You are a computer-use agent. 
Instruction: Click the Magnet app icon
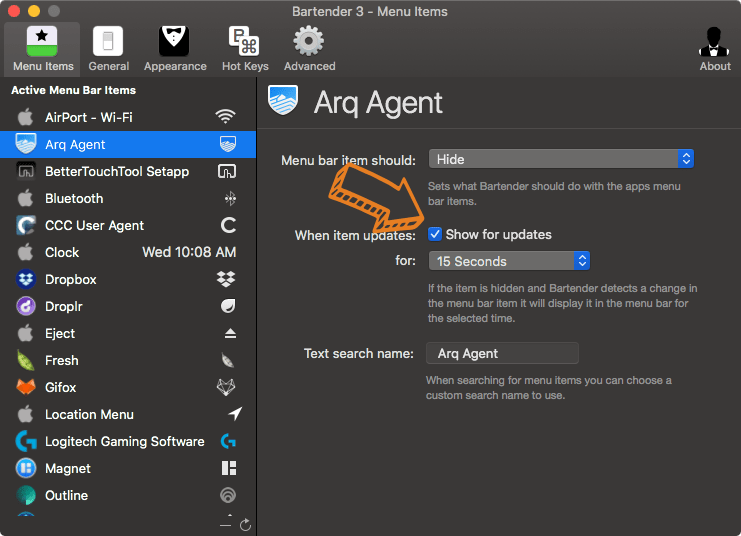26,468
